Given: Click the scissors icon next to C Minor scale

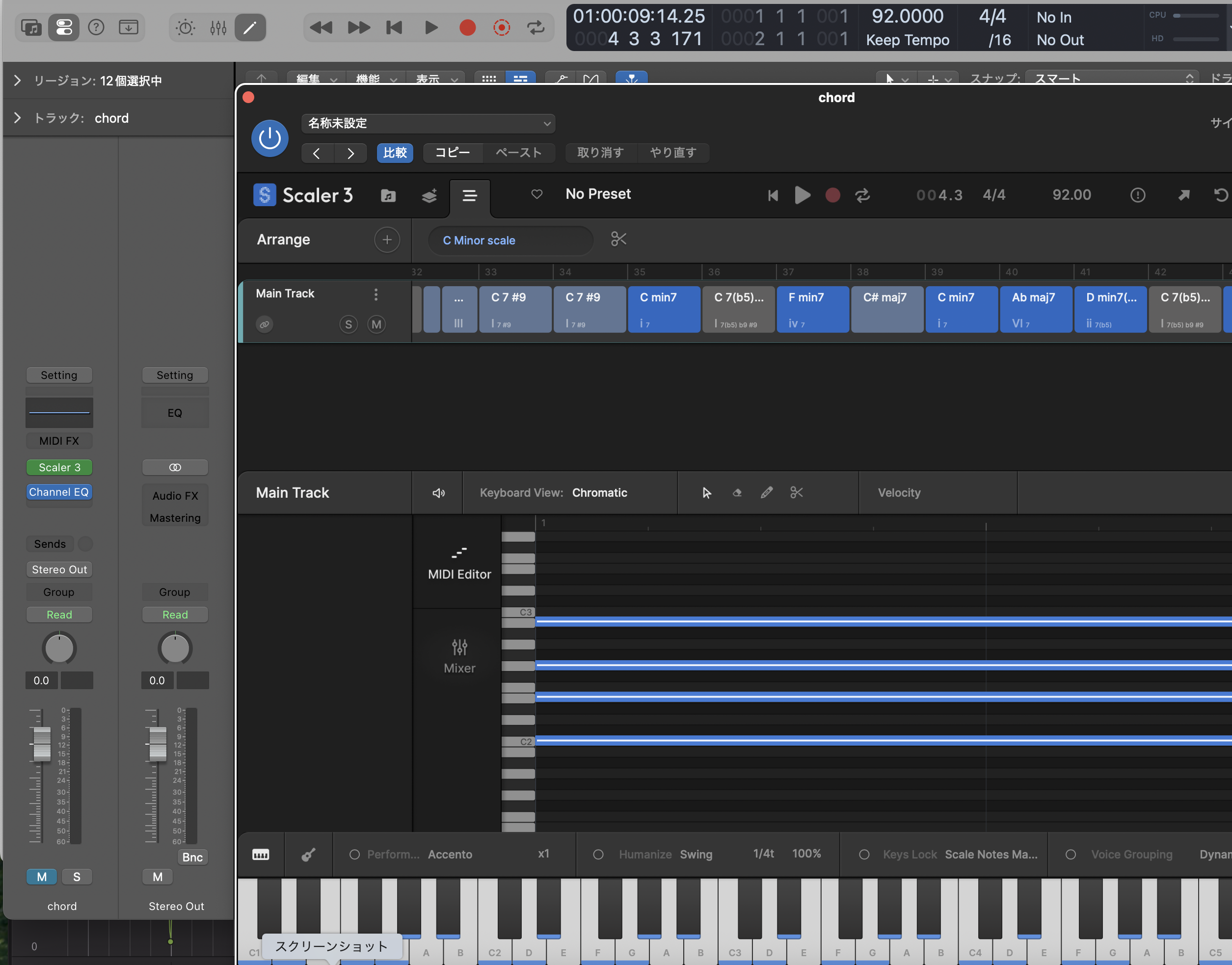Looking at the screenshot, I should [x=618, y=239].
